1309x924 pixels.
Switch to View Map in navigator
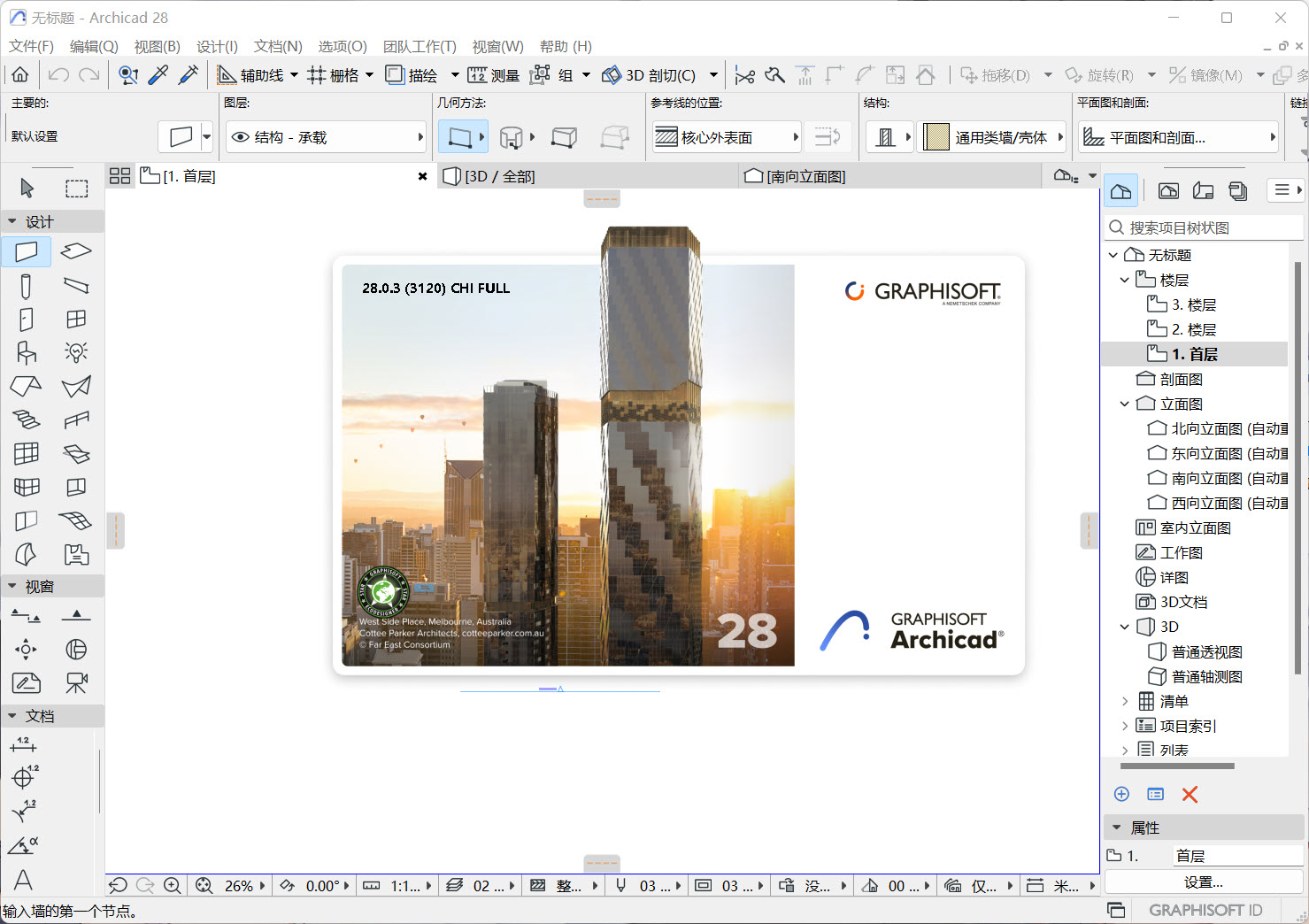[1168, 190]
